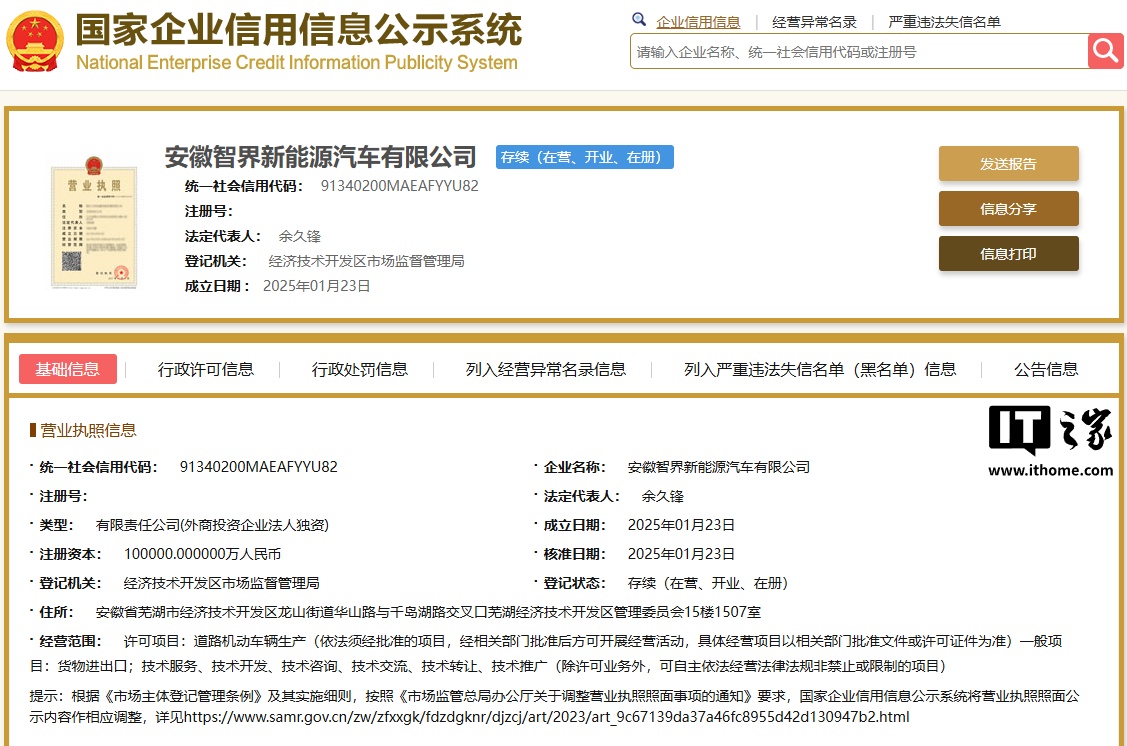Image resolution: width=1127 pixels, height=746 pixels.
Task: Click the 登记状态 value 存续（在营、开业、在册）
Action: 708,584
